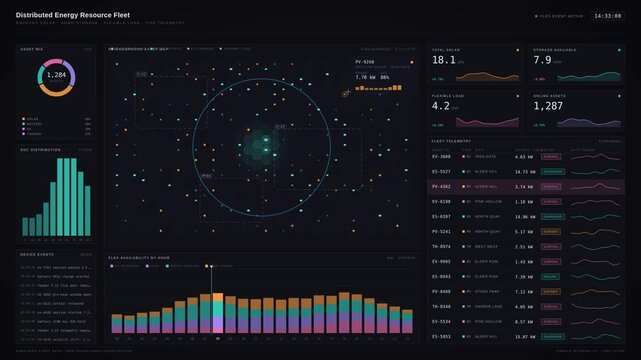The height and width of the screenshot is (360, 641).
Task: Select the ES-5953 telemetry row ID
Action: [441, 337]
